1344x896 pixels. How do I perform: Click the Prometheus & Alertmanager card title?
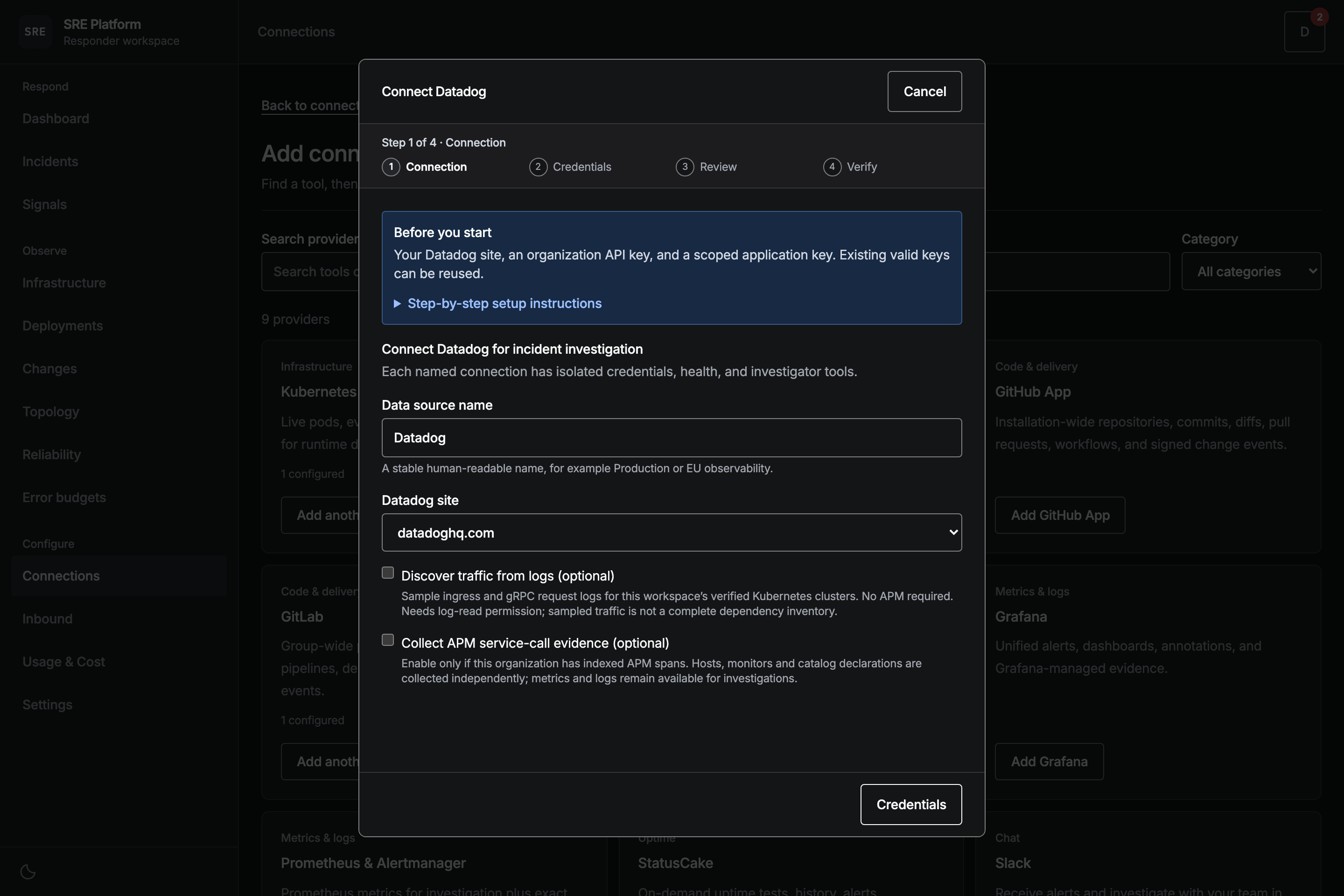tap(373, 863)
